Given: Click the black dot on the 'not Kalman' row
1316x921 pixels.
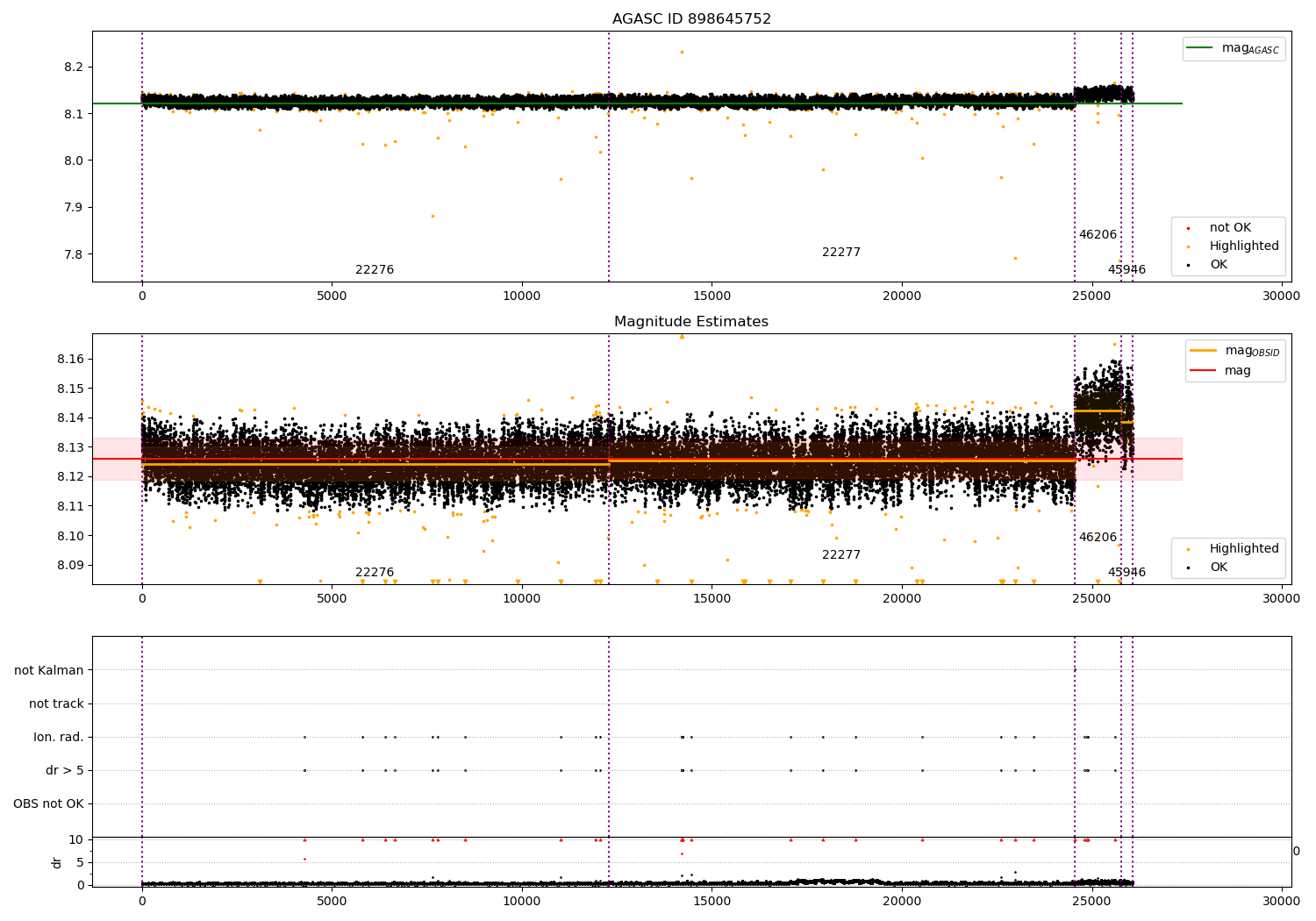Looking at the screenshot, I should click(1075, 670).
